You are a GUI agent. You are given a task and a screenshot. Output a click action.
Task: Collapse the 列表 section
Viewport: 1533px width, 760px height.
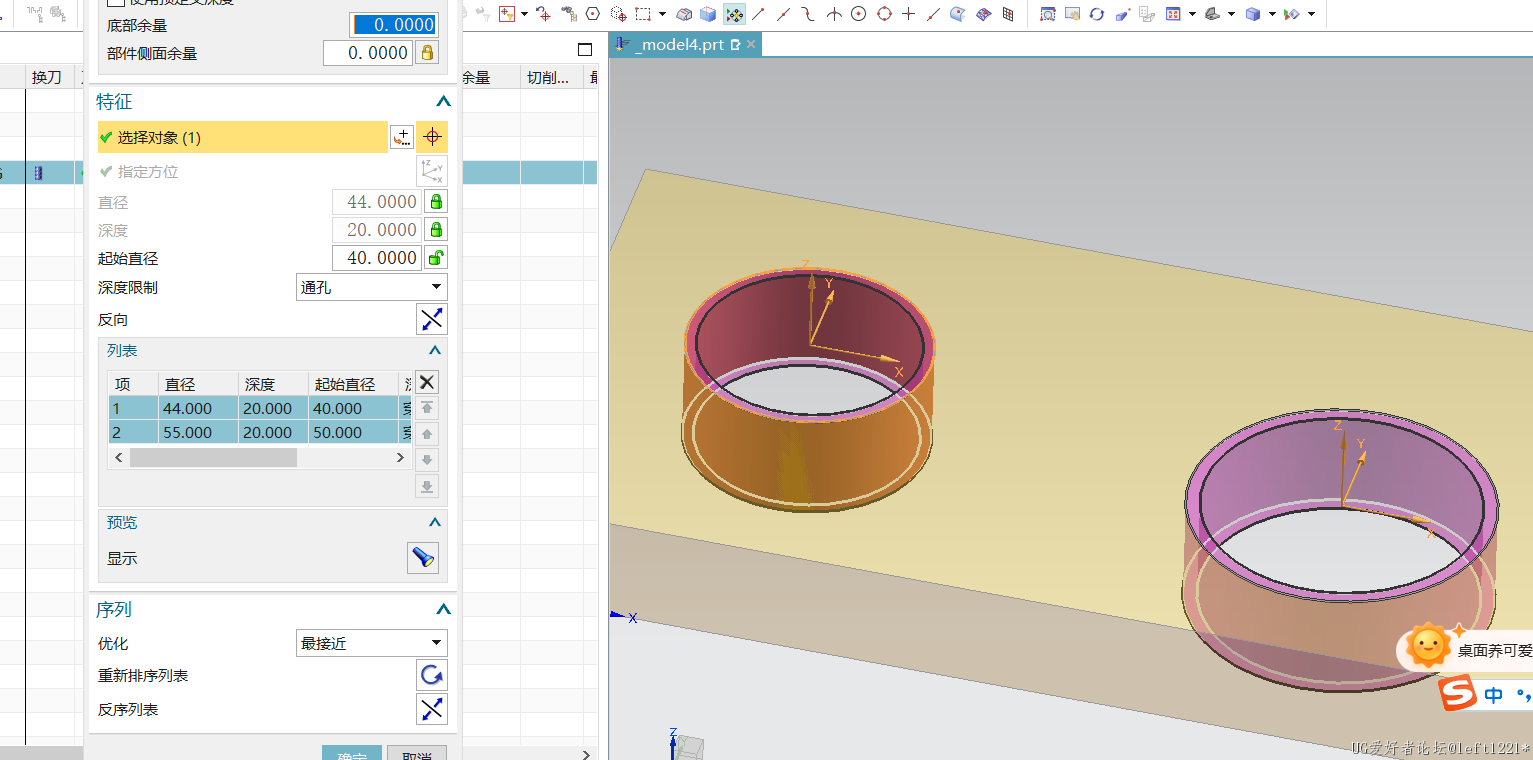tap(435, 351)
